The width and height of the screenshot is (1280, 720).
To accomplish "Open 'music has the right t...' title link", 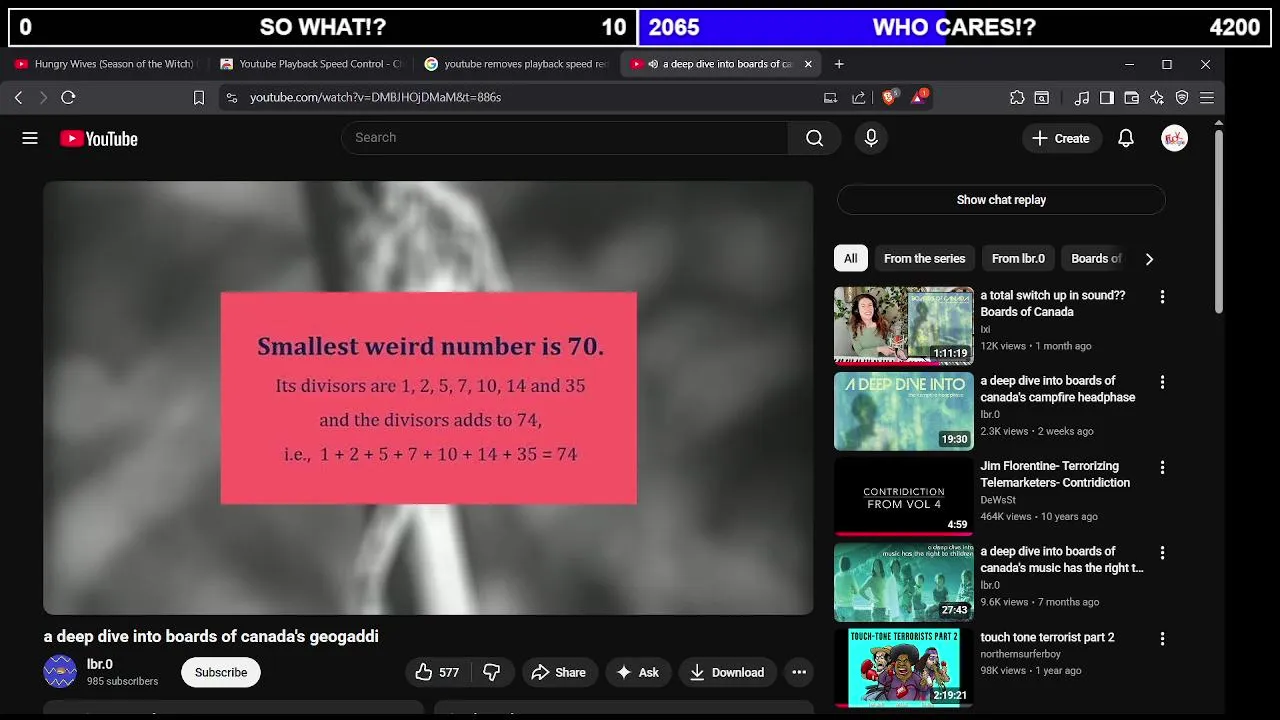I will click(x=1062, y=559).
